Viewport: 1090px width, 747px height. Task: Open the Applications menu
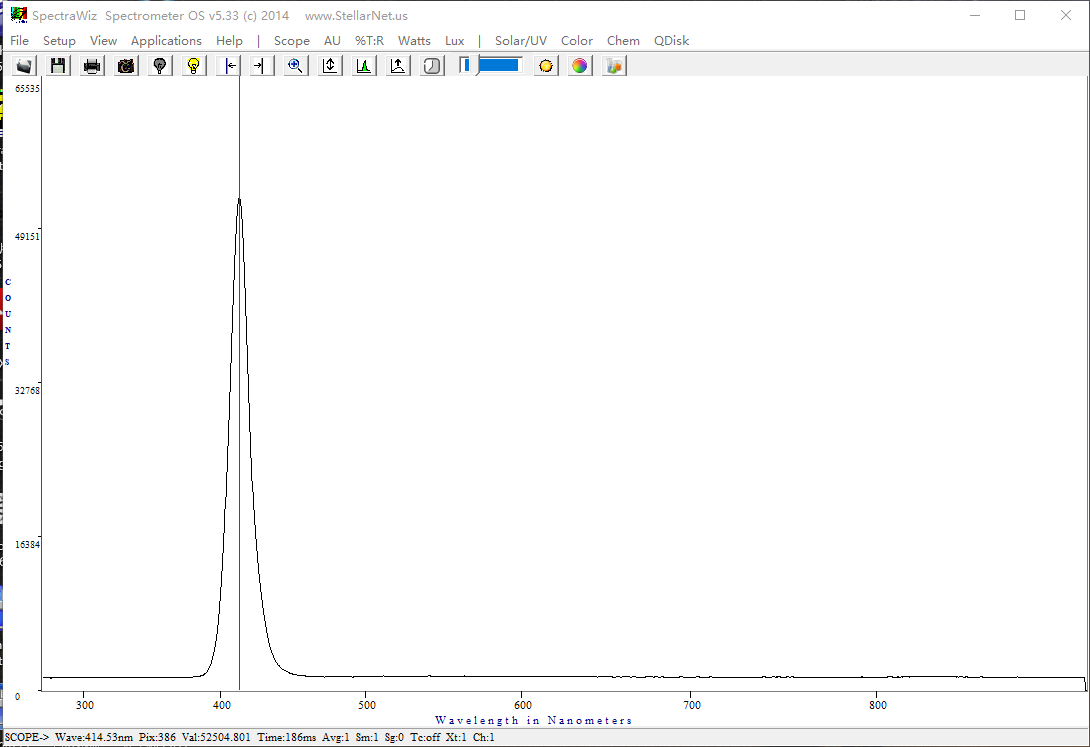(166, 41)
